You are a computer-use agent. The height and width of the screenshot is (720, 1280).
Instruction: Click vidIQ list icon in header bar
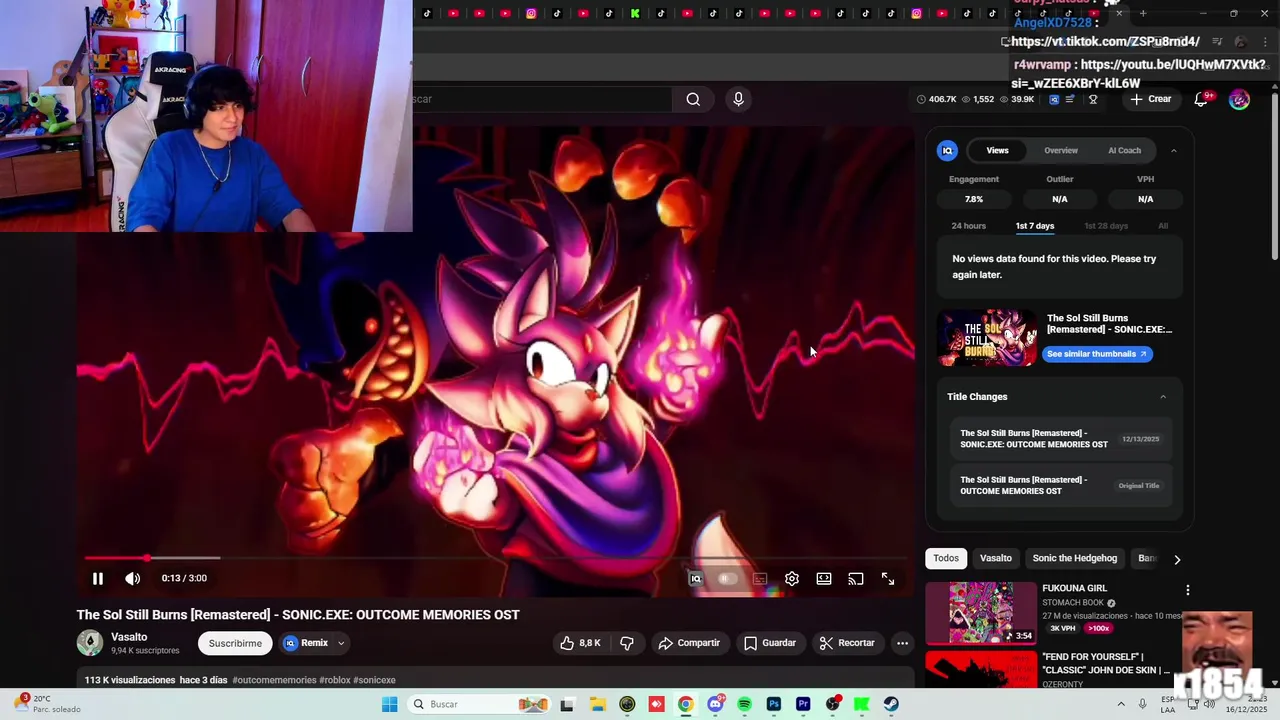point(1070,99)
